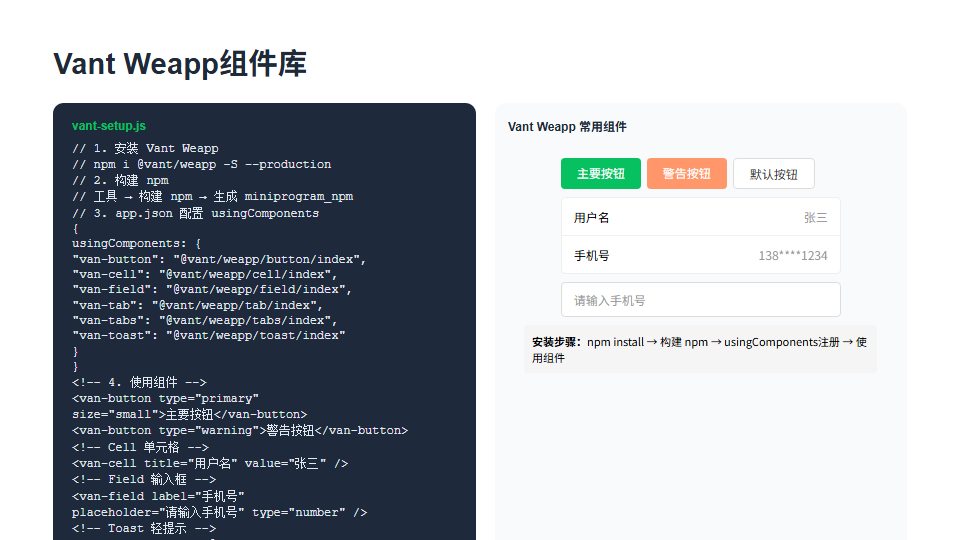This screenshot has height=540, width=960.
Task: Click the "van-tabs" component path line
Action: click(205, 320)
